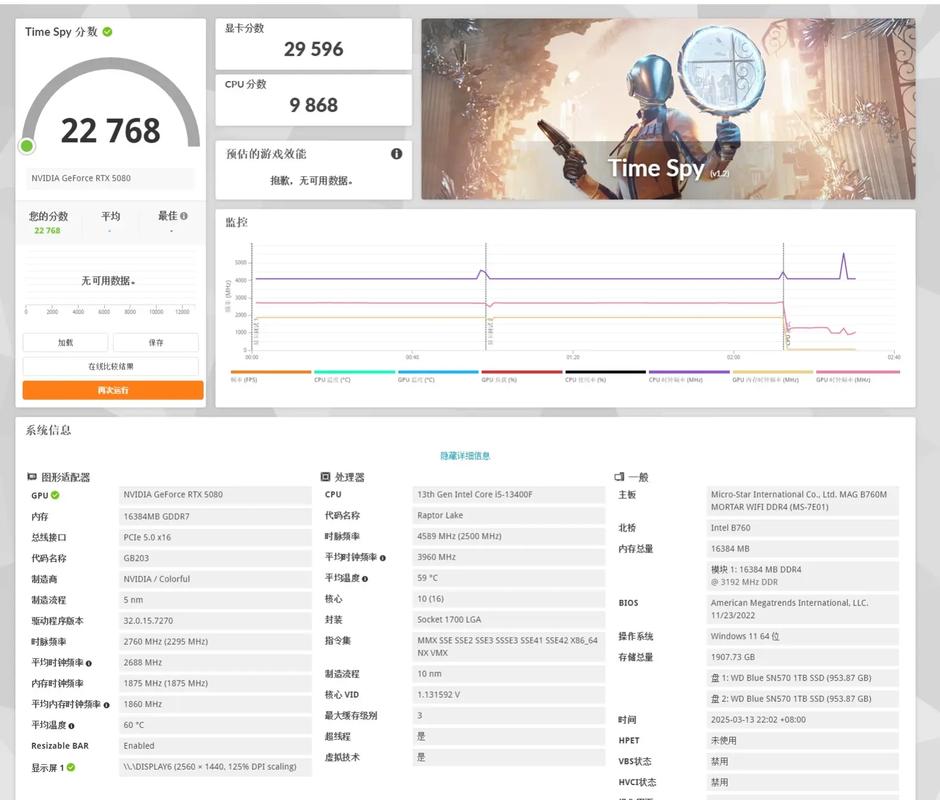Click GPU name value in 图形适配器 list

pyautogui.click(x=215, y=495)
